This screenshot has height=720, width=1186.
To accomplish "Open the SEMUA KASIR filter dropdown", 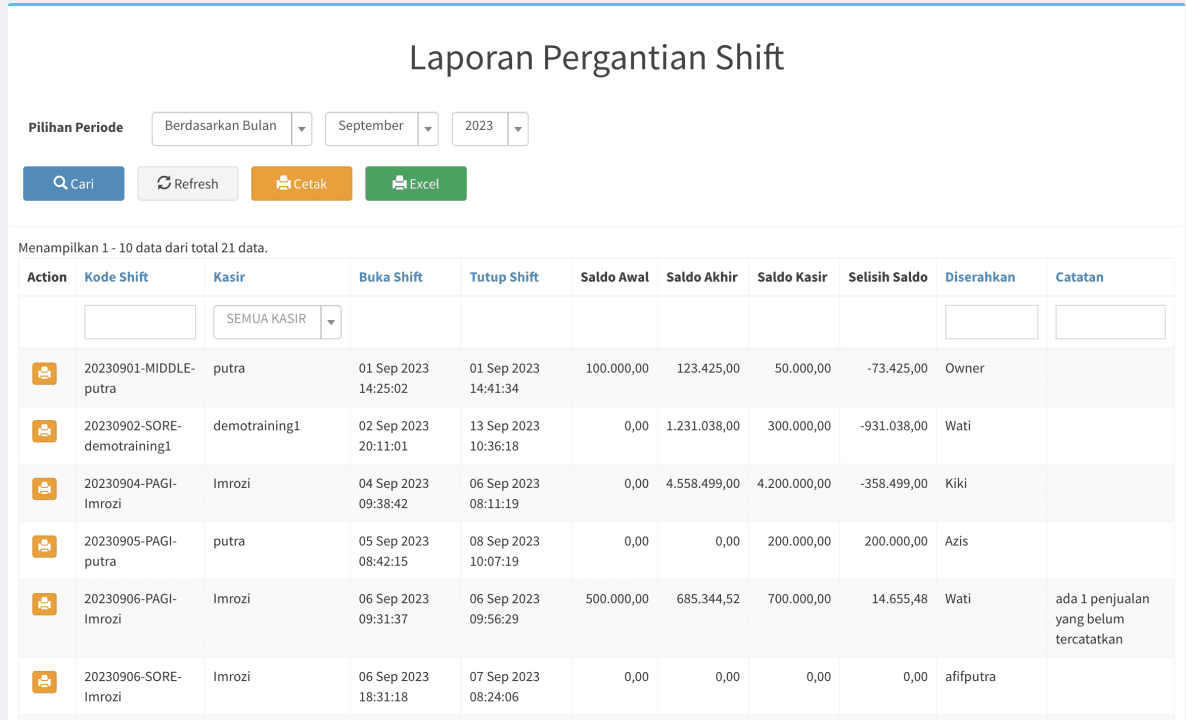I will [x=277, y=322].
